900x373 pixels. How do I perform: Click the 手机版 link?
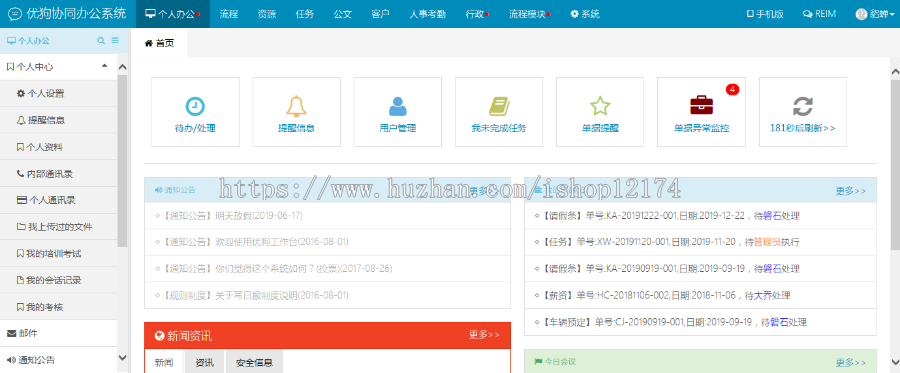[765, 14]
